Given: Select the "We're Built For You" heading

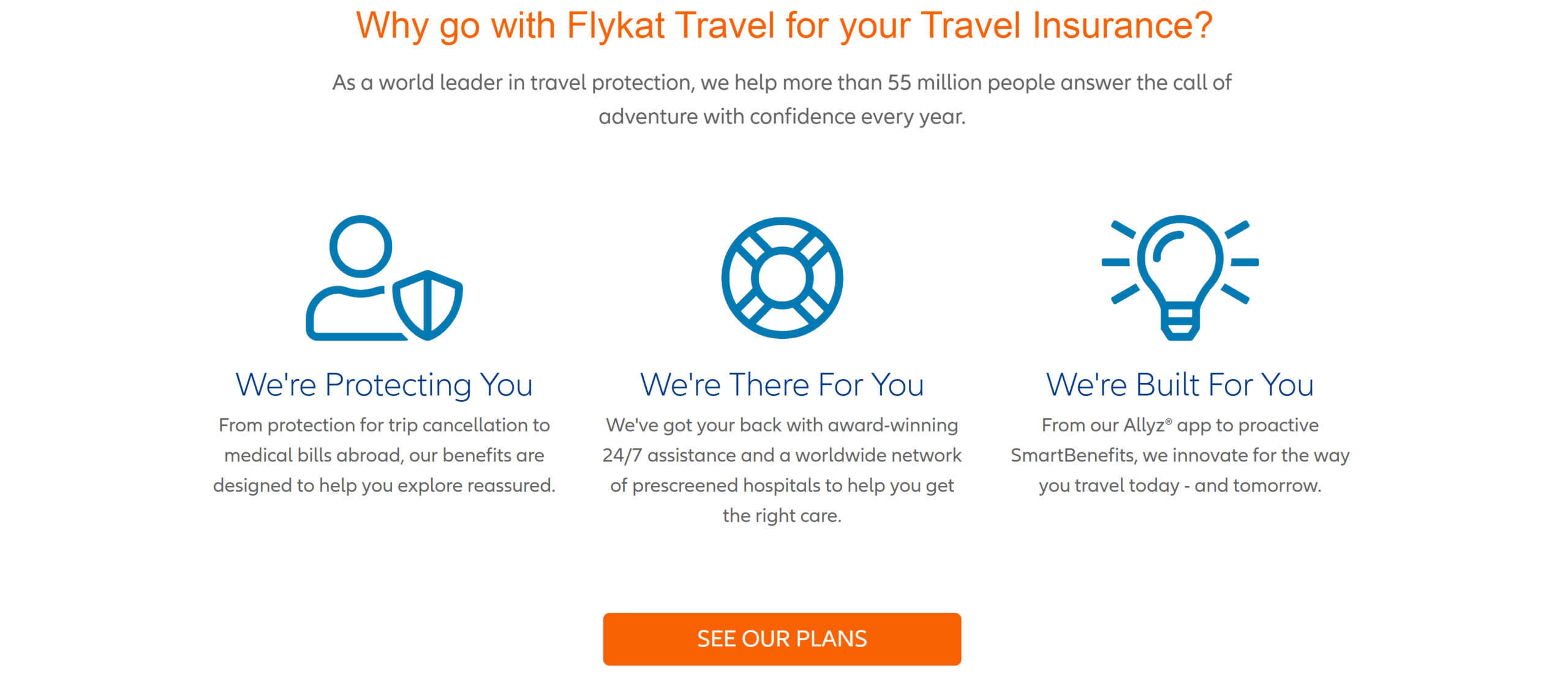Looking at the screenshot, I should 1180,385.
